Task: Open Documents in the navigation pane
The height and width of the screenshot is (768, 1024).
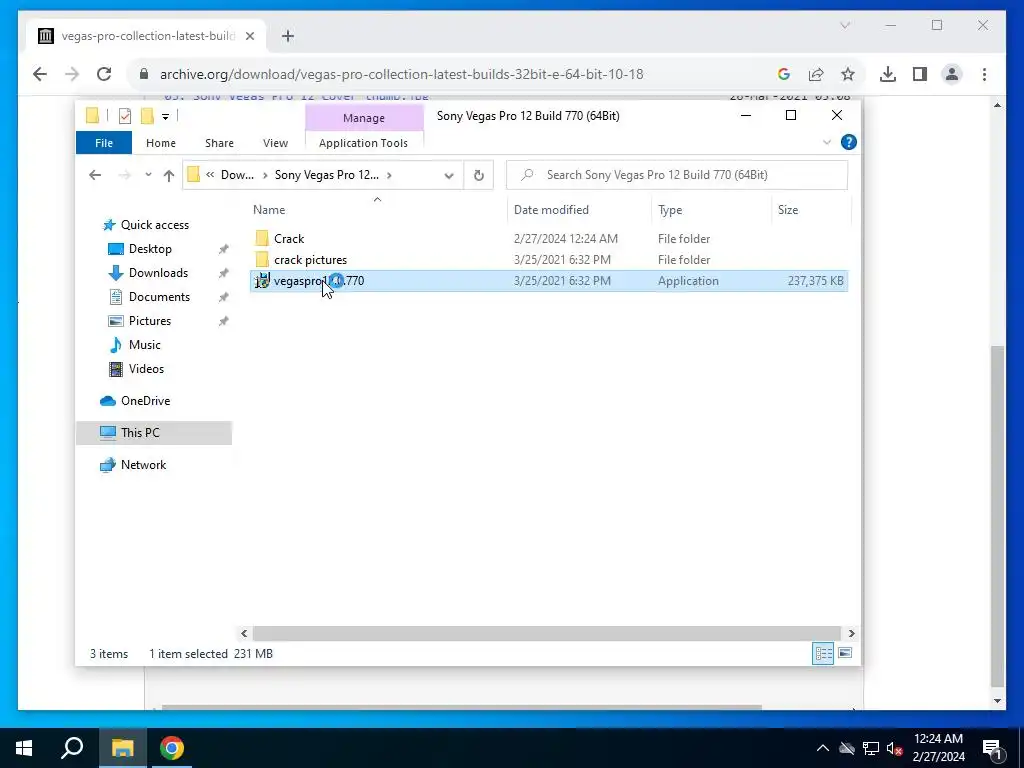Action: tap(159, 297)
